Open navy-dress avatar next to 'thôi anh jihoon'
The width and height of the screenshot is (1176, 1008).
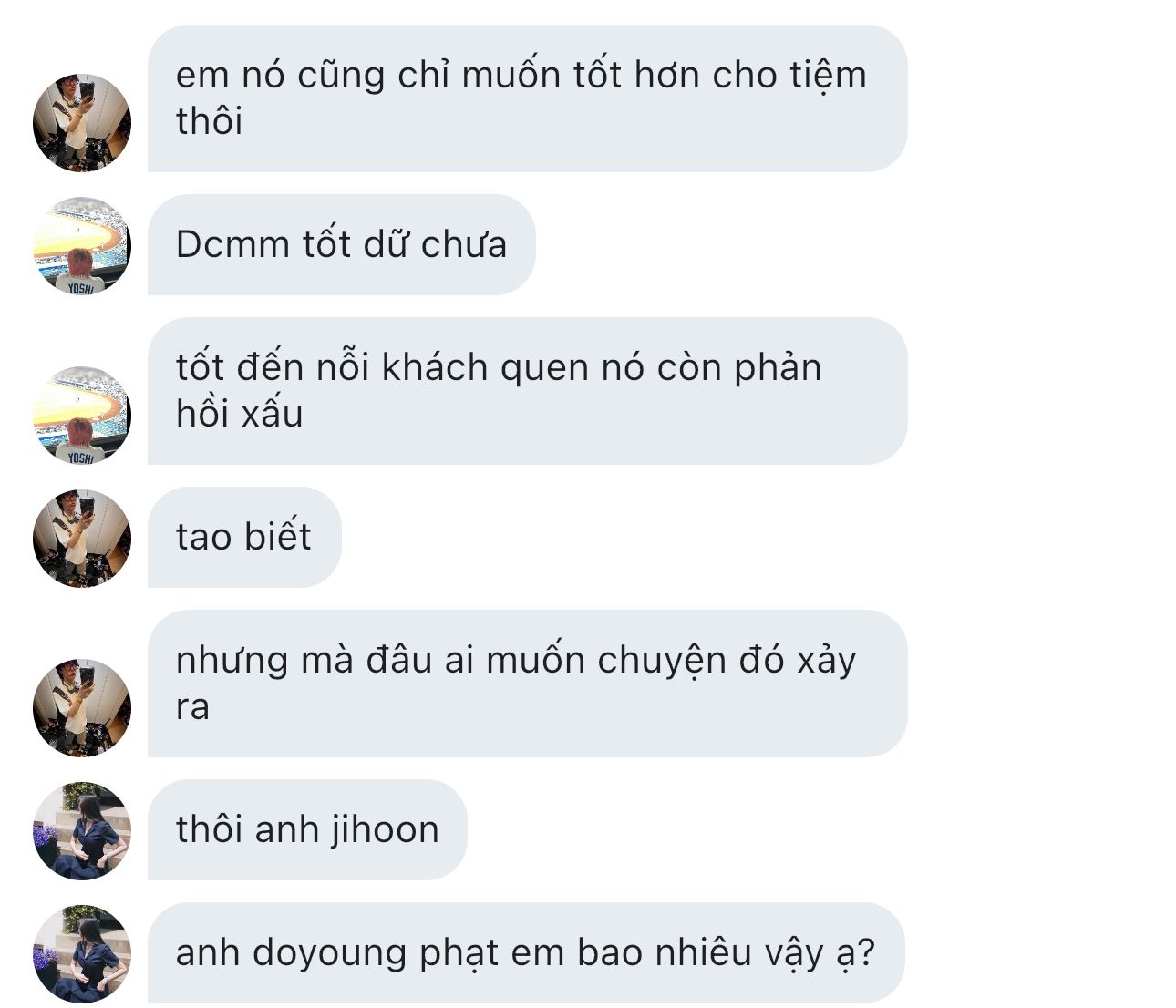(82, 831)
